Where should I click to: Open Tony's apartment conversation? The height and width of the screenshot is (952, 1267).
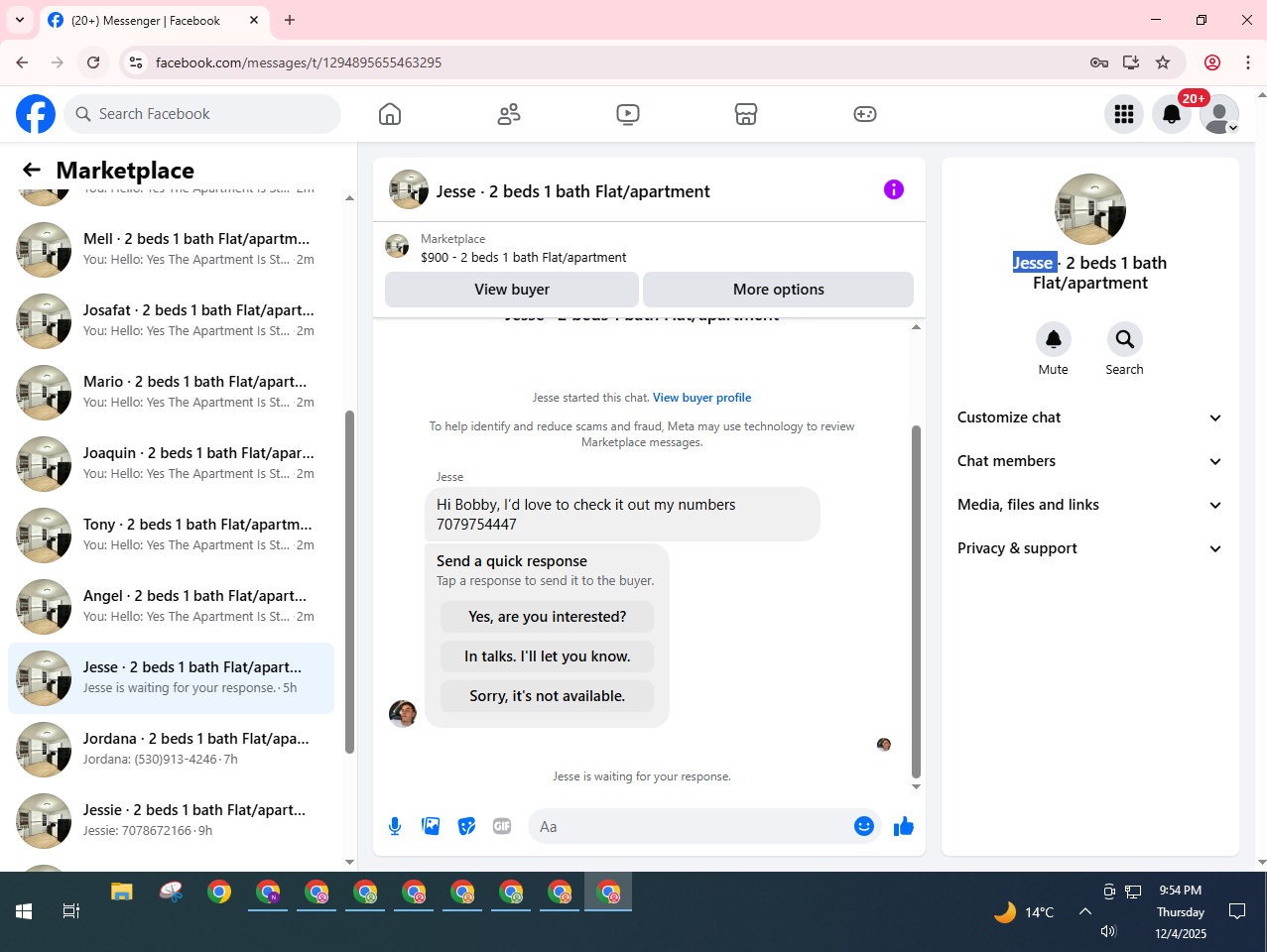point(171,535)
